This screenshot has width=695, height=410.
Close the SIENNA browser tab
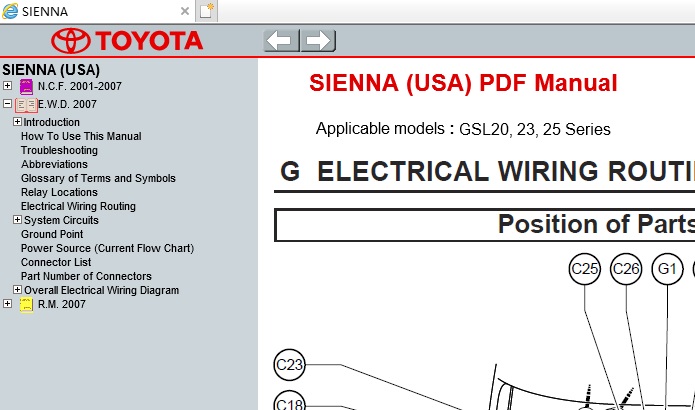[185, 11]
